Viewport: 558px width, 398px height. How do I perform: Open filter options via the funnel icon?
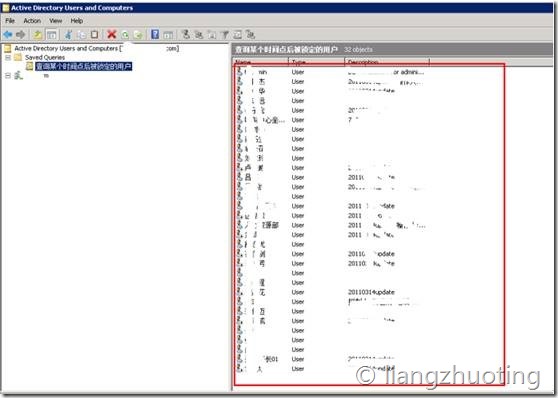[x=225, y=35]
